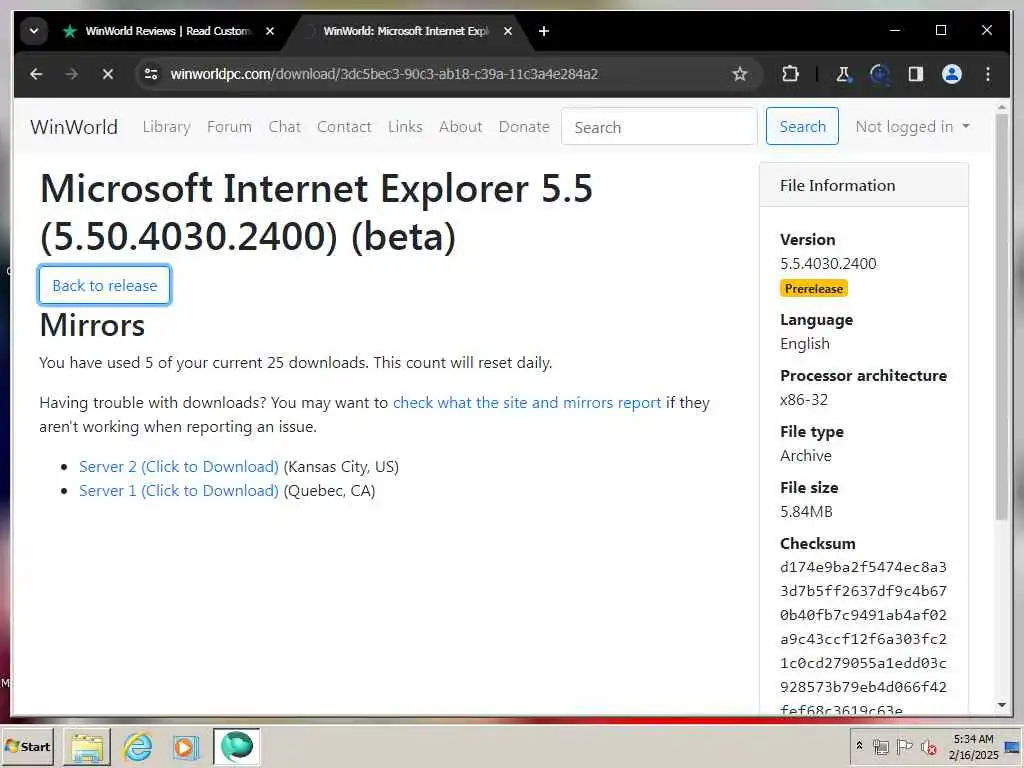The image size is (1024, 768).
Task: Click the blue Search button
Action: tap(802, 127)
